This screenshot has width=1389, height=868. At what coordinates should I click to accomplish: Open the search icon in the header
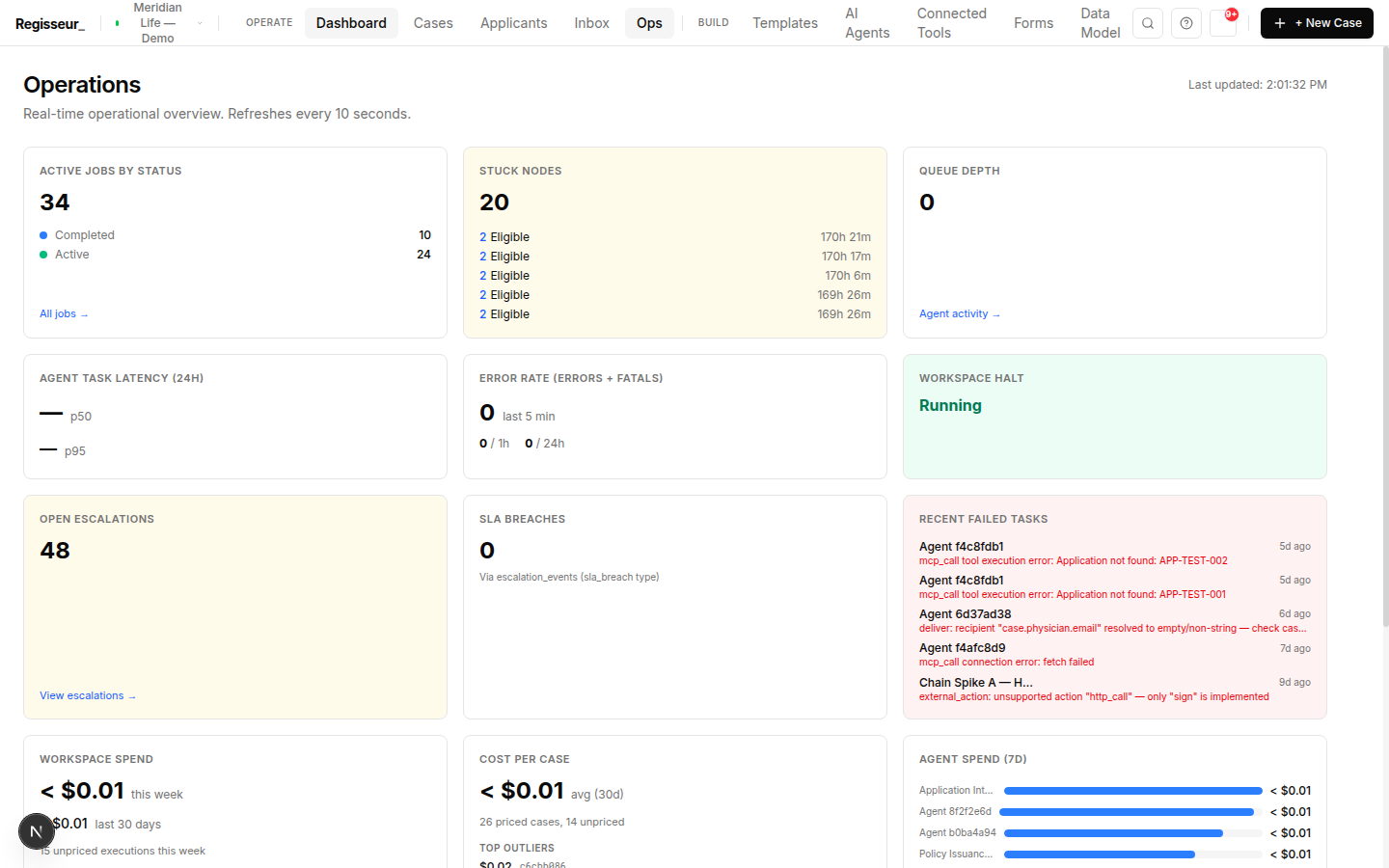coord(1147,23)
